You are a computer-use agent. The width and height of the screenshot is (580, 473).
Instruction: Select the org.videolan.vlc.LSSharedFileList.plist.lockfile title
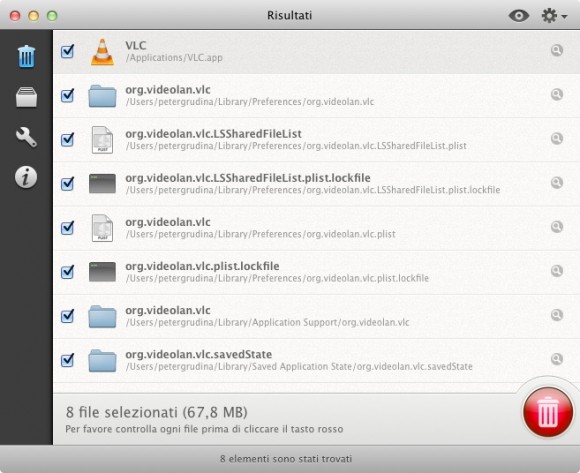pos(248,178)
